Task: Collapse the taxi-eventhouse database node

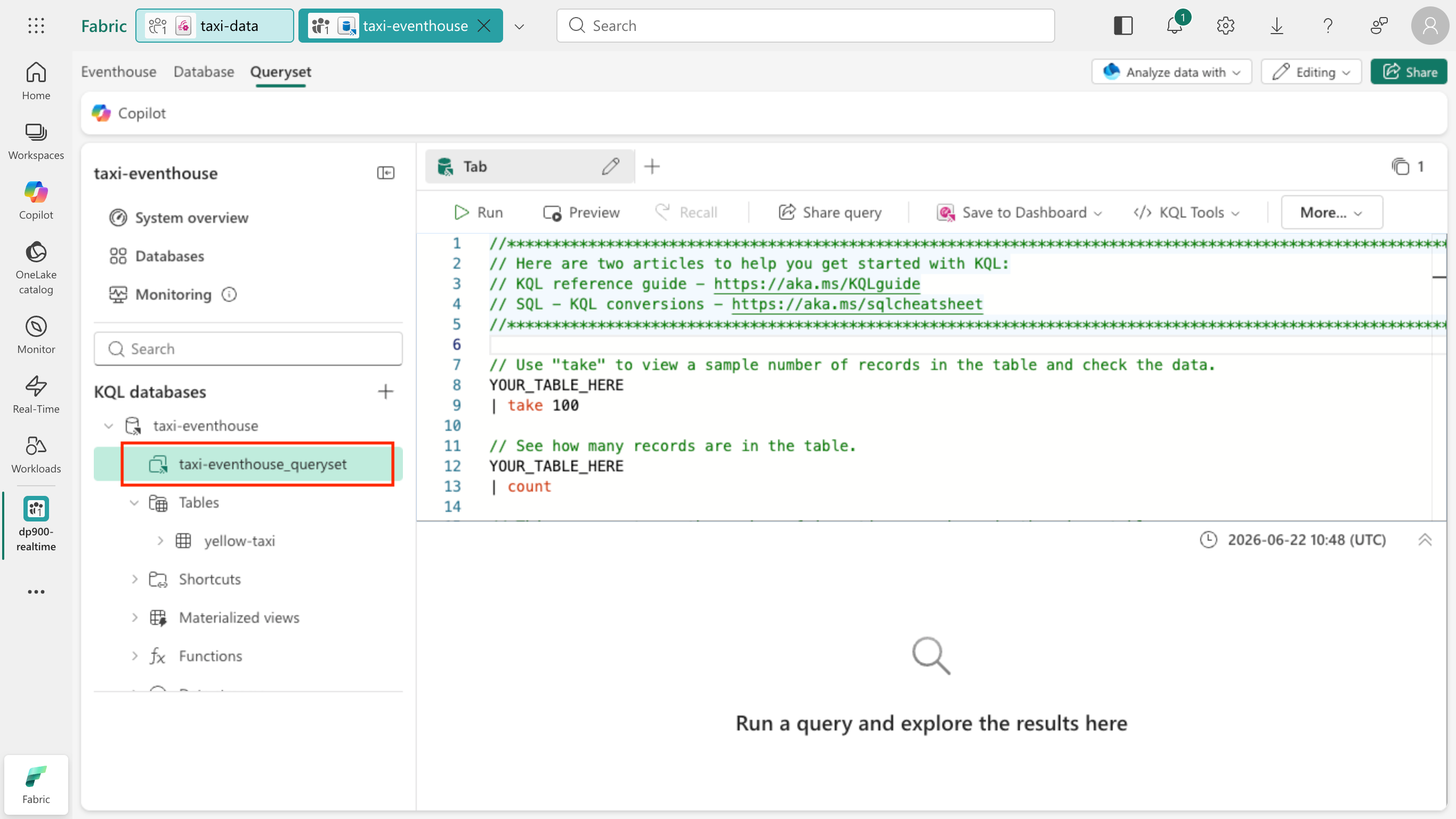Action: coord(109,425)
